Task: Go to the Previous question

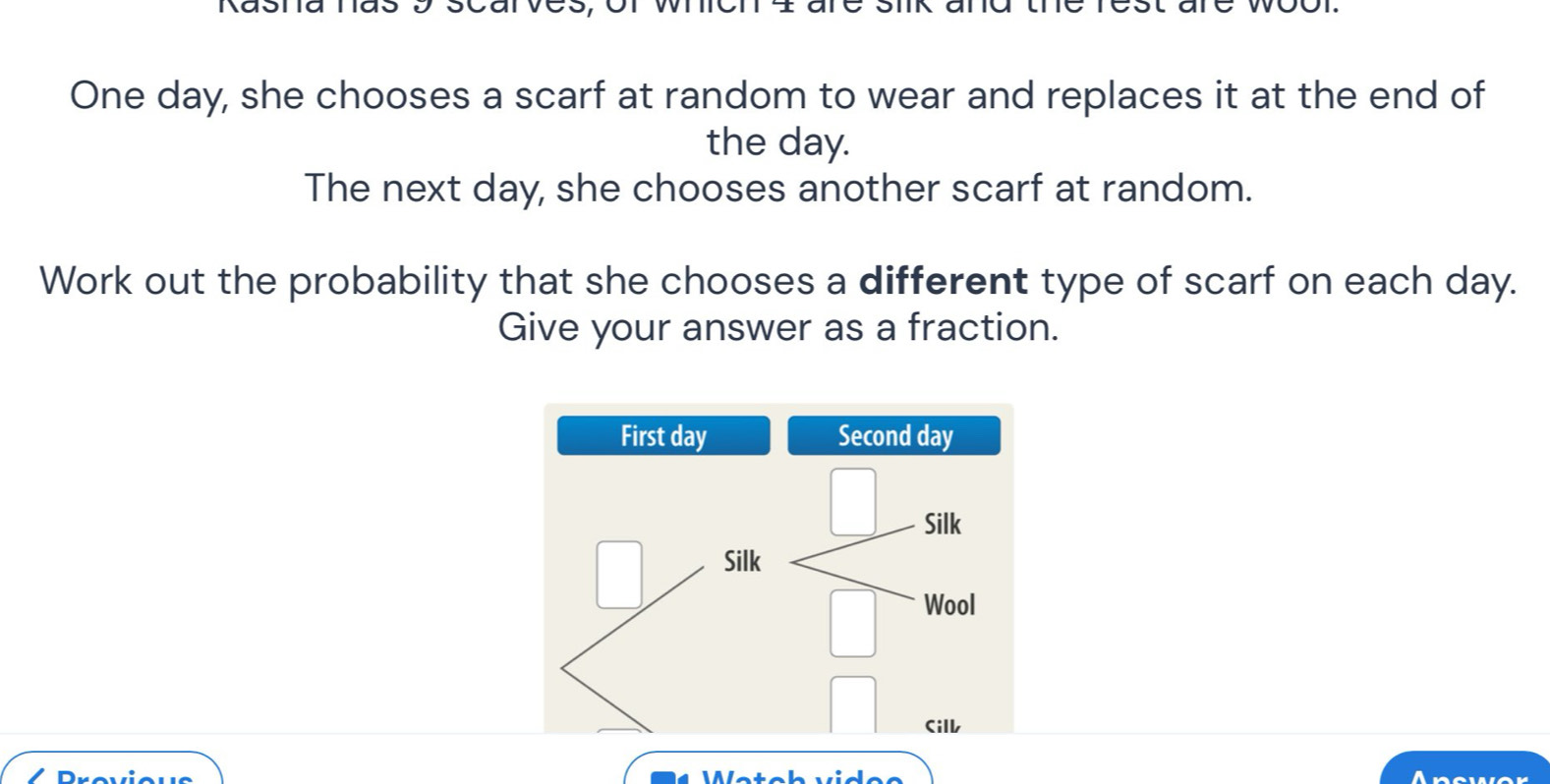Action: pyautogui.click(x=112, y=771)
